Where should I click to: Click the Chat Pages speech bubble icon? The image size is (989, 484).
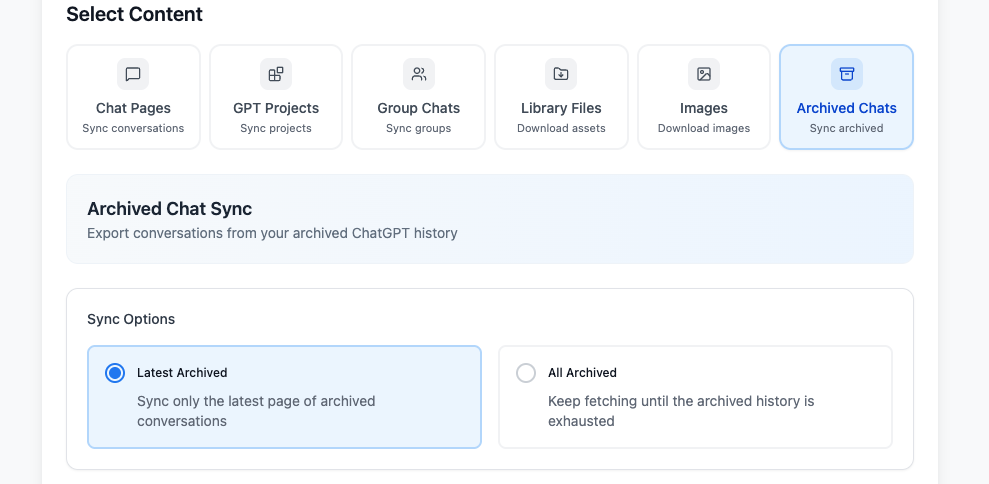pyautogui.click(x=133, y=74)
